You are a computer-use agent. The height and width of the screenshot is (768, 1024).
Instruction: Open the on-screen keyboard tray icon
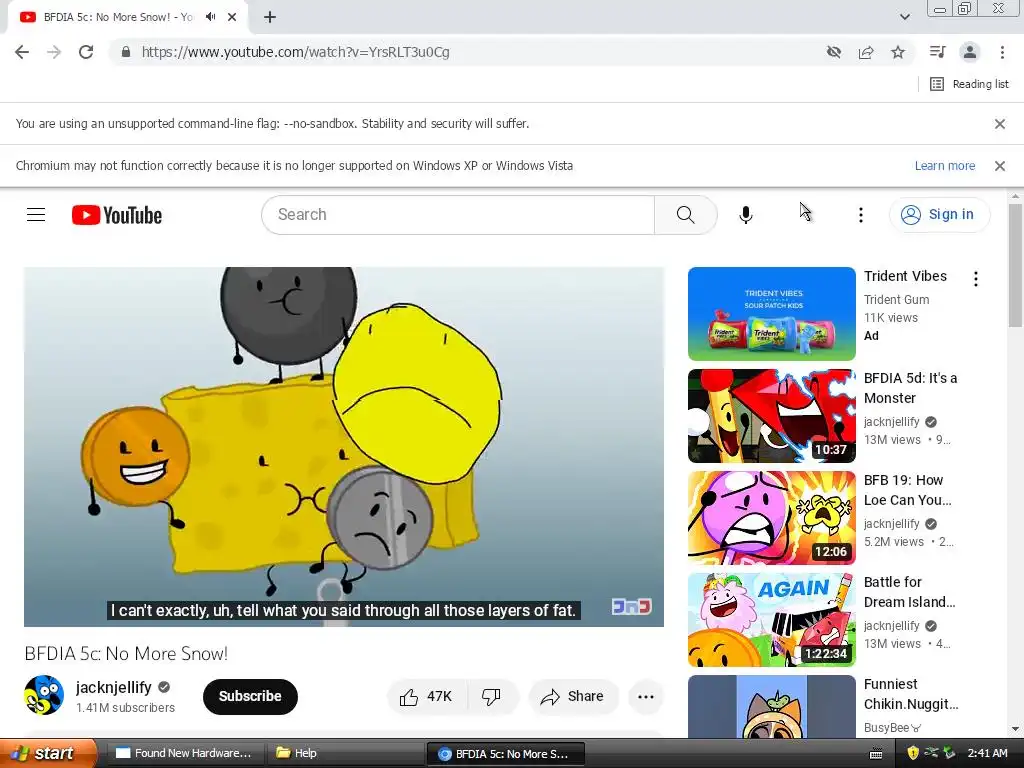click(876, 754)
